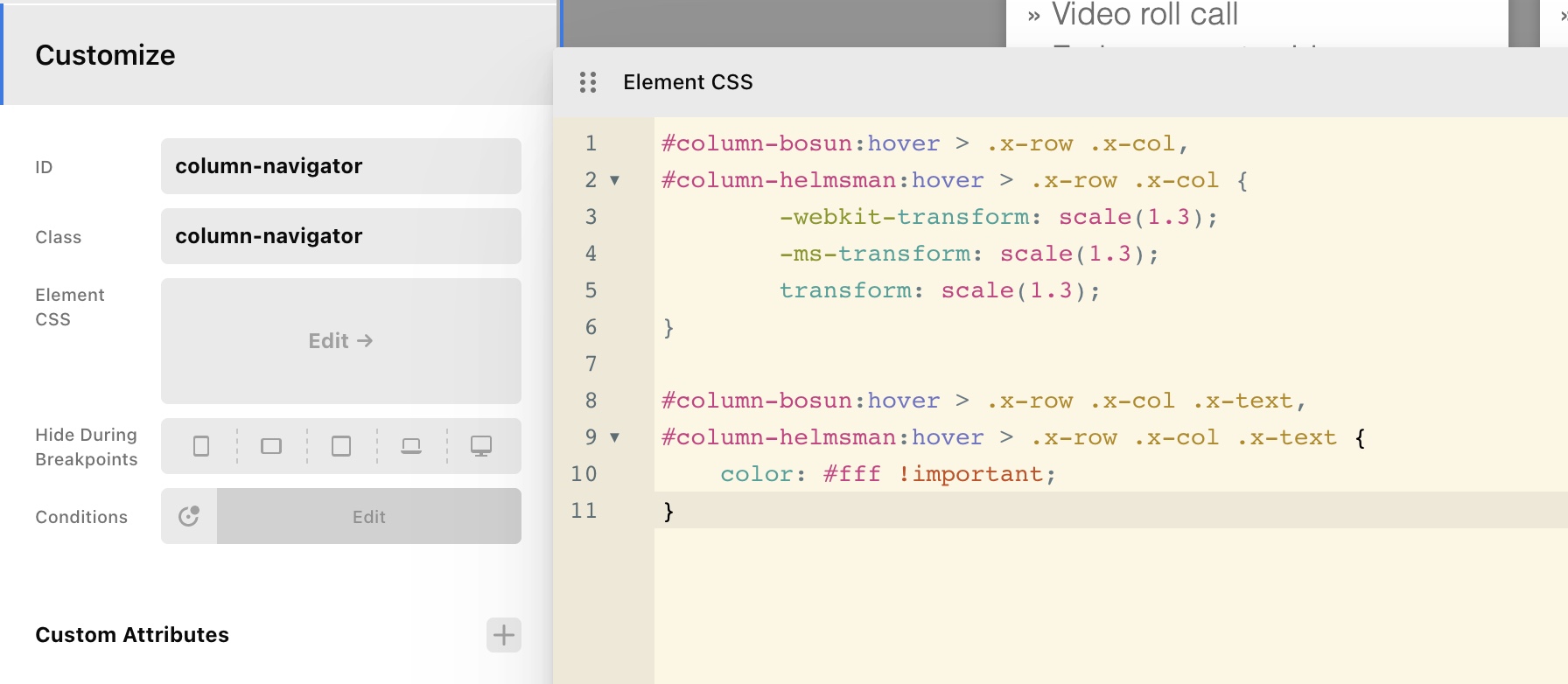Collapse the code block at line 2
The height and width of the screenshot is (684, 1568).
[615, 180]
